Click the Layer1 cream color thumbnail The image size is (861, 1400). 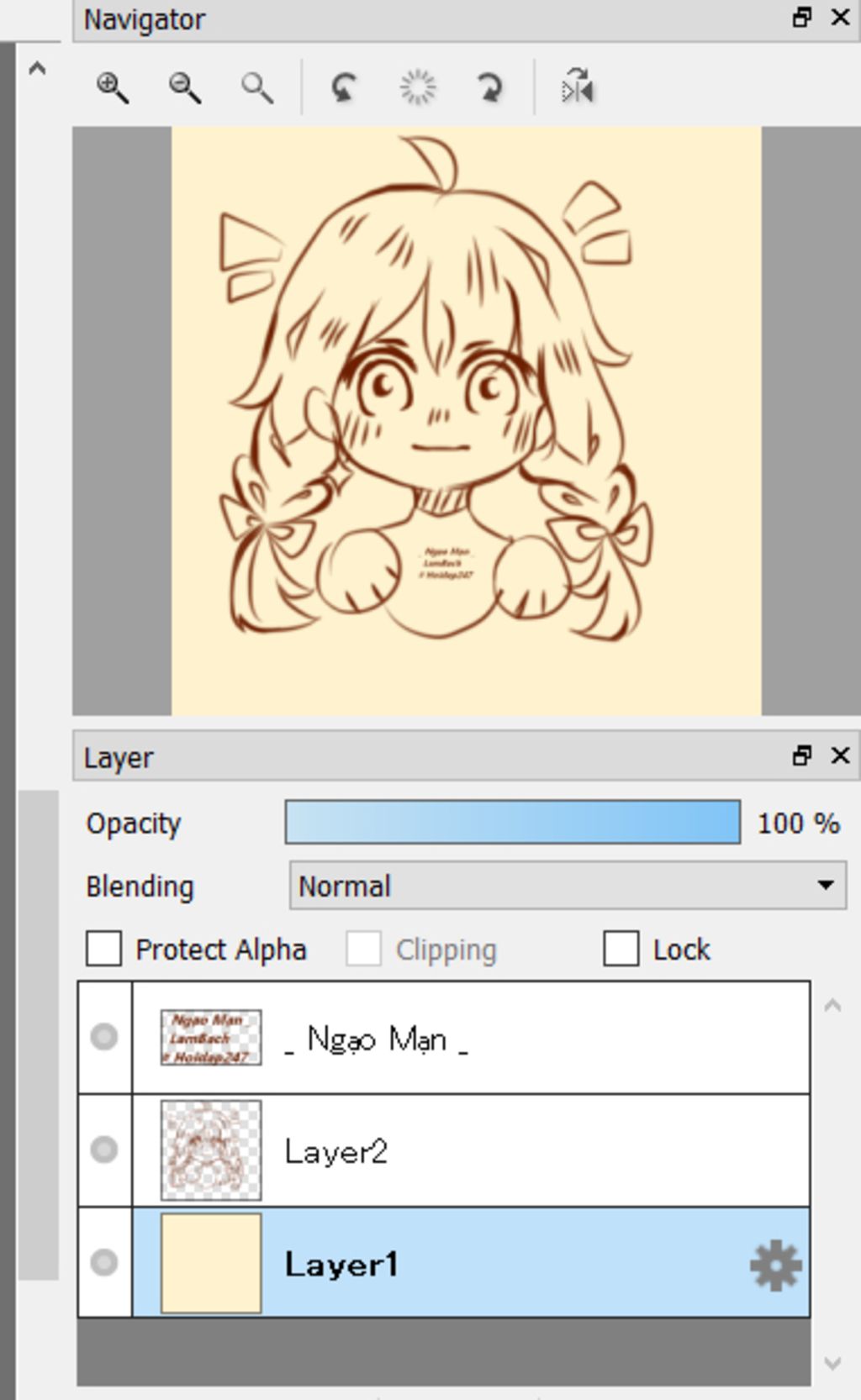(x=211, y=1263)
